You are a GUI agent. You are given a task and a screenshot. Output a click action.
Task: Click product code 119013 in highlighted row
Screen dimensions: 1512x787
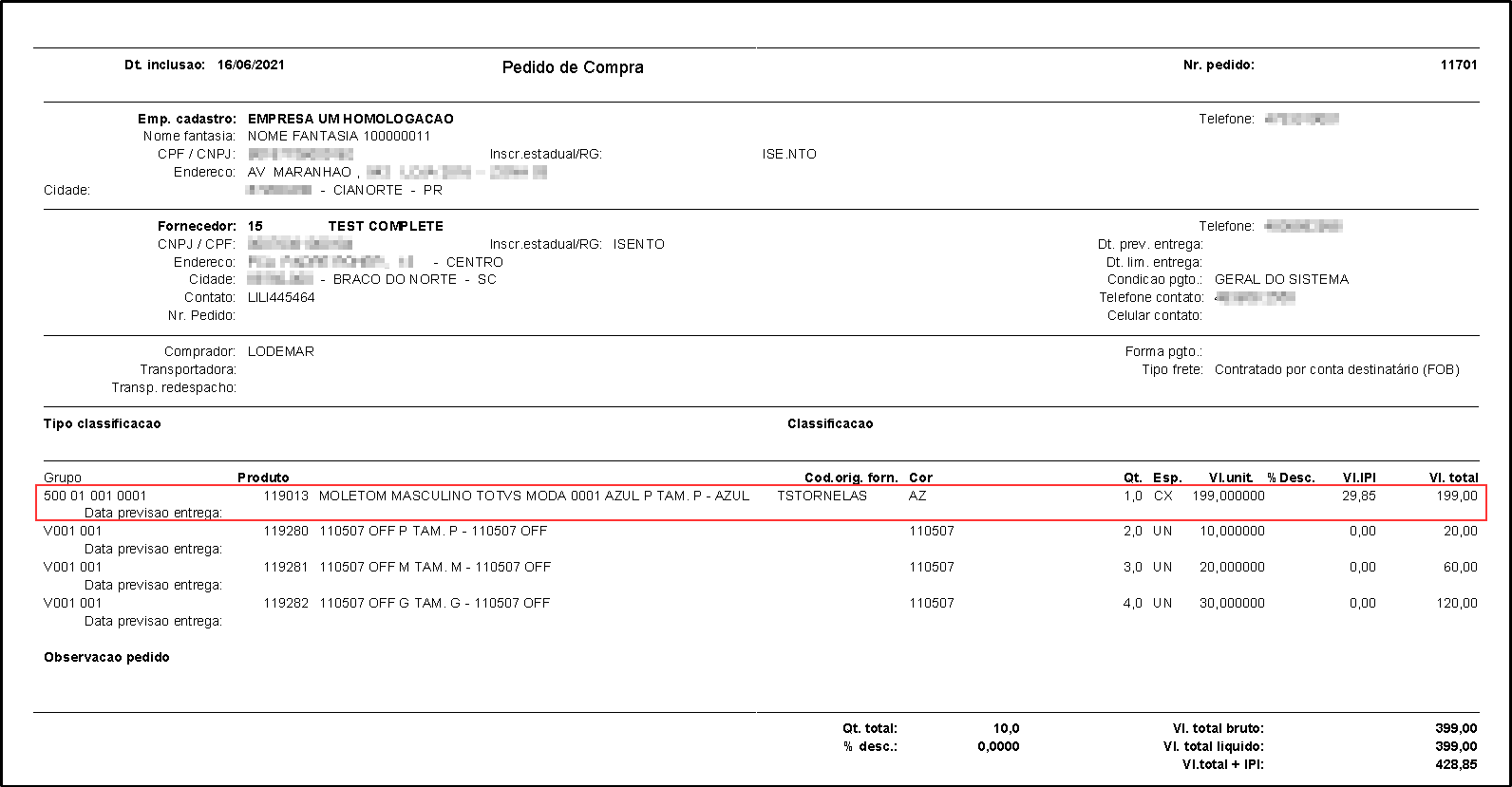pyautogui.click(x=286, y=496)
